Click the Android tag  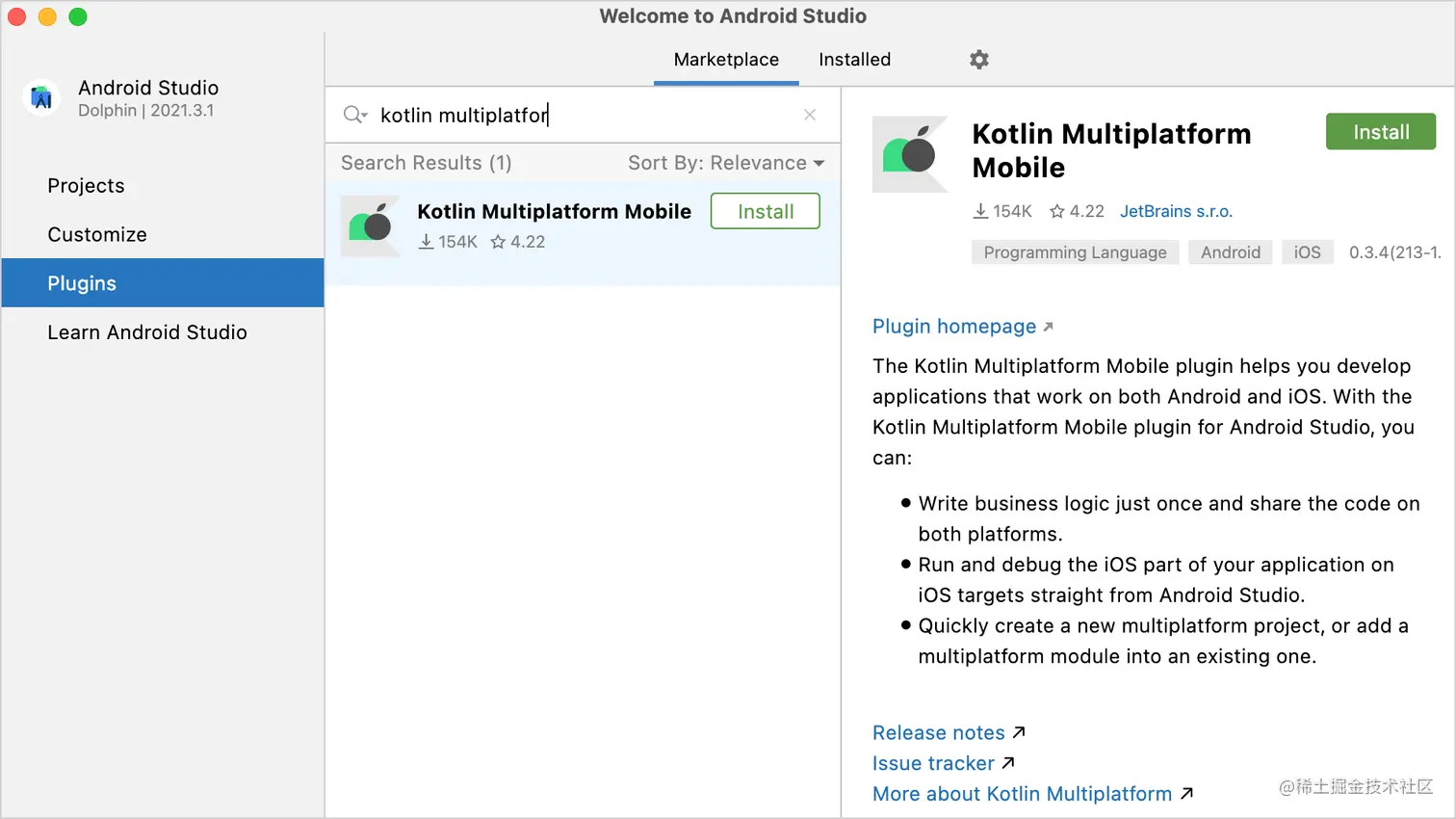1231,252
